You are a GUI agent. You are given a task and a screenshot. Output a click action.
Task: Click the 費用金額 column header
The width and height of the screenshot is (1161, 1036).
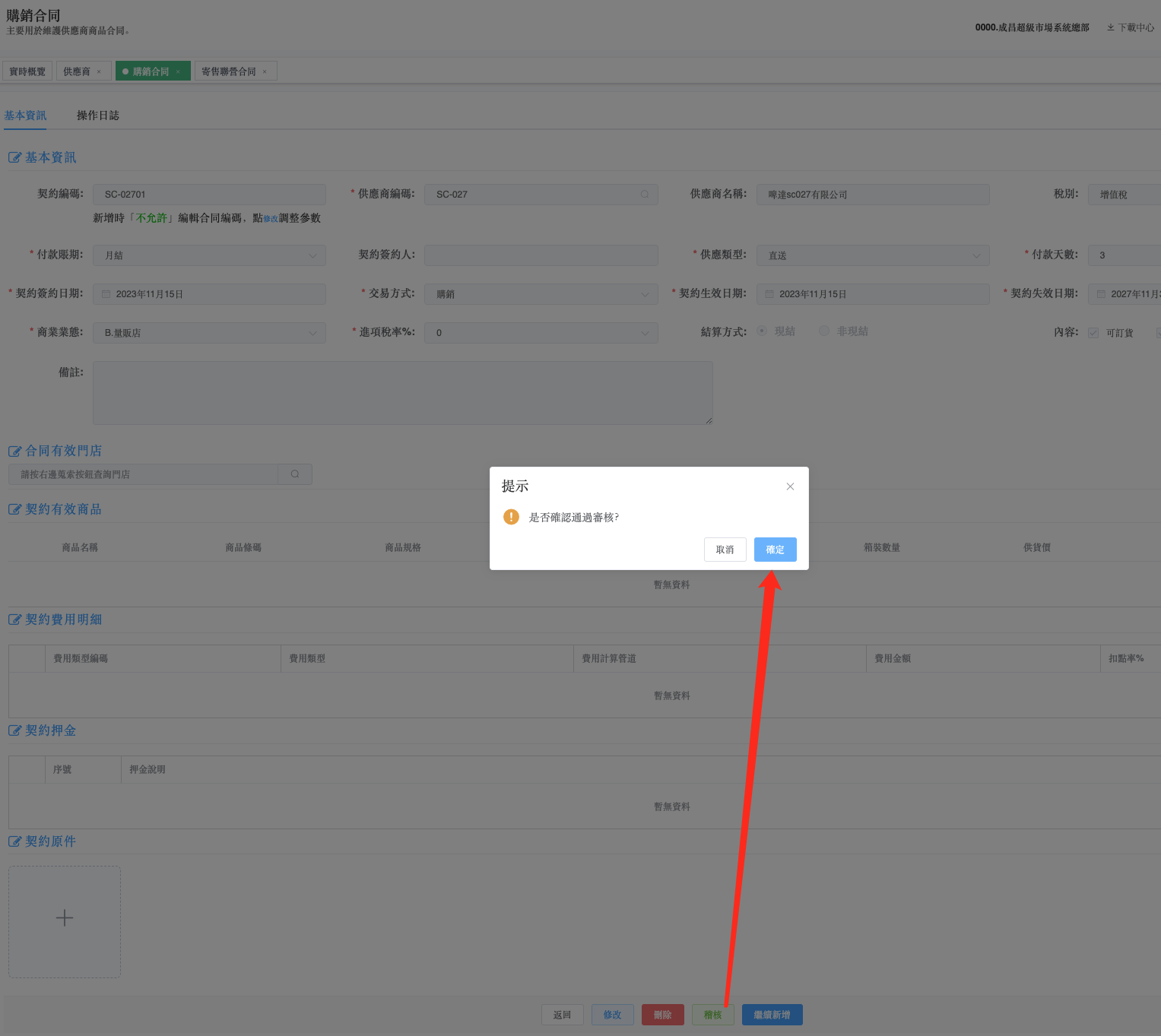[x=893, y=658]
